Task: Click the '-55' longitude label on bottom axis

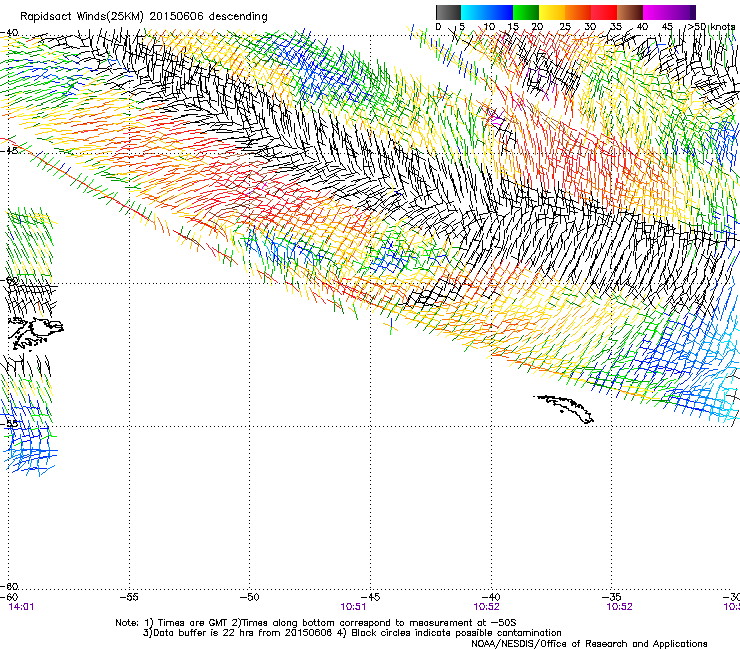Action: [x=129, y=597]
